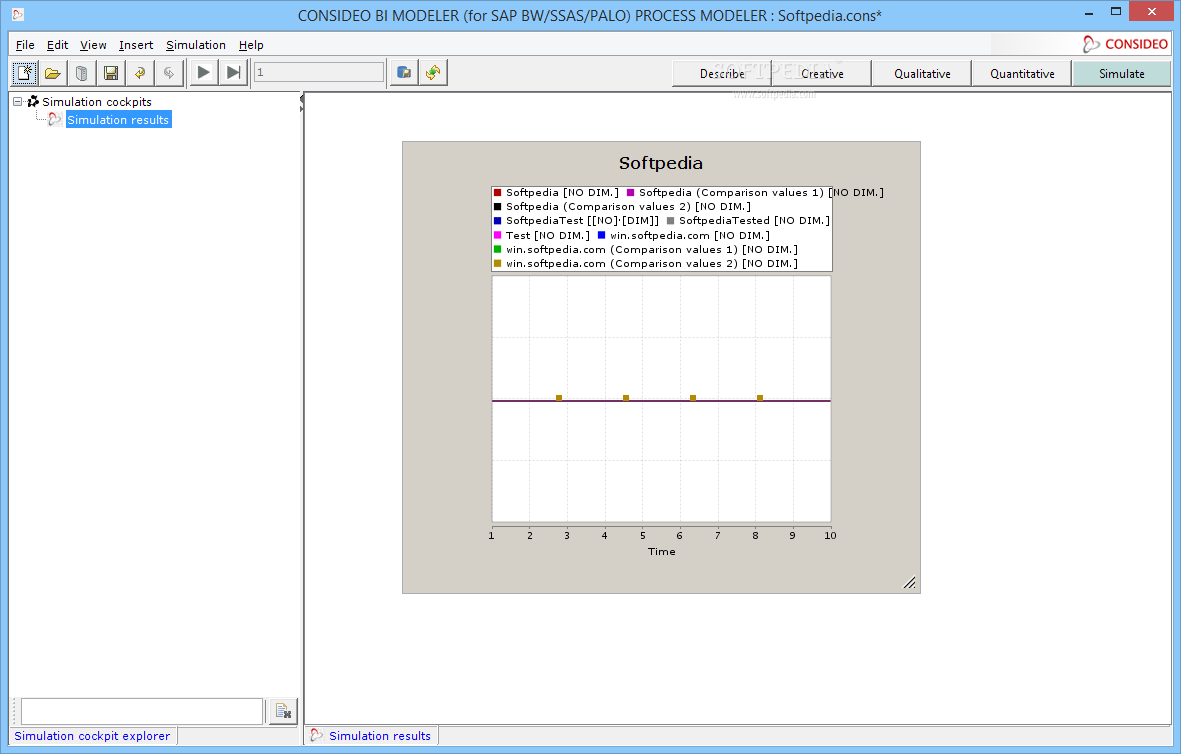This screenshot has width=1181, height=754.
Task: Start the simulation with the Play button
Action: pos(203,73)
